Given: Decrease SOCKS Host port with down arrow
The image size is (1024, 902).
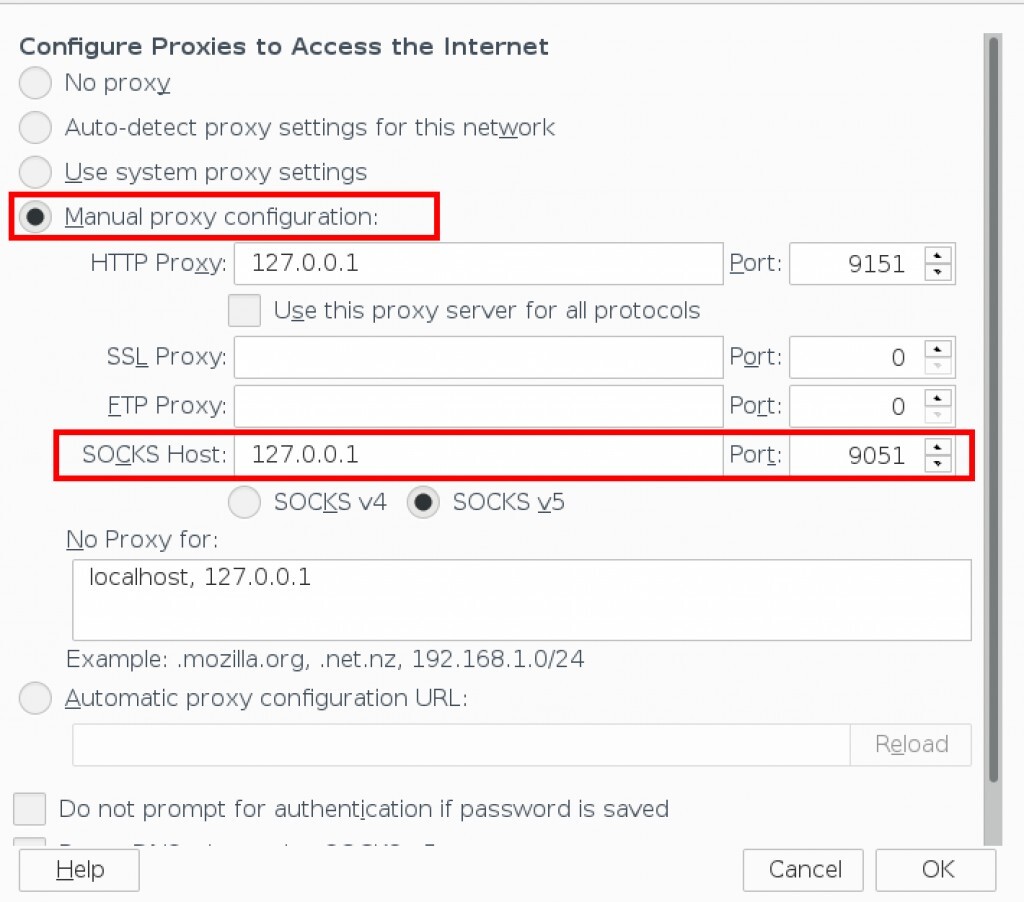Looking at the screenshot, I should point(938,464).
